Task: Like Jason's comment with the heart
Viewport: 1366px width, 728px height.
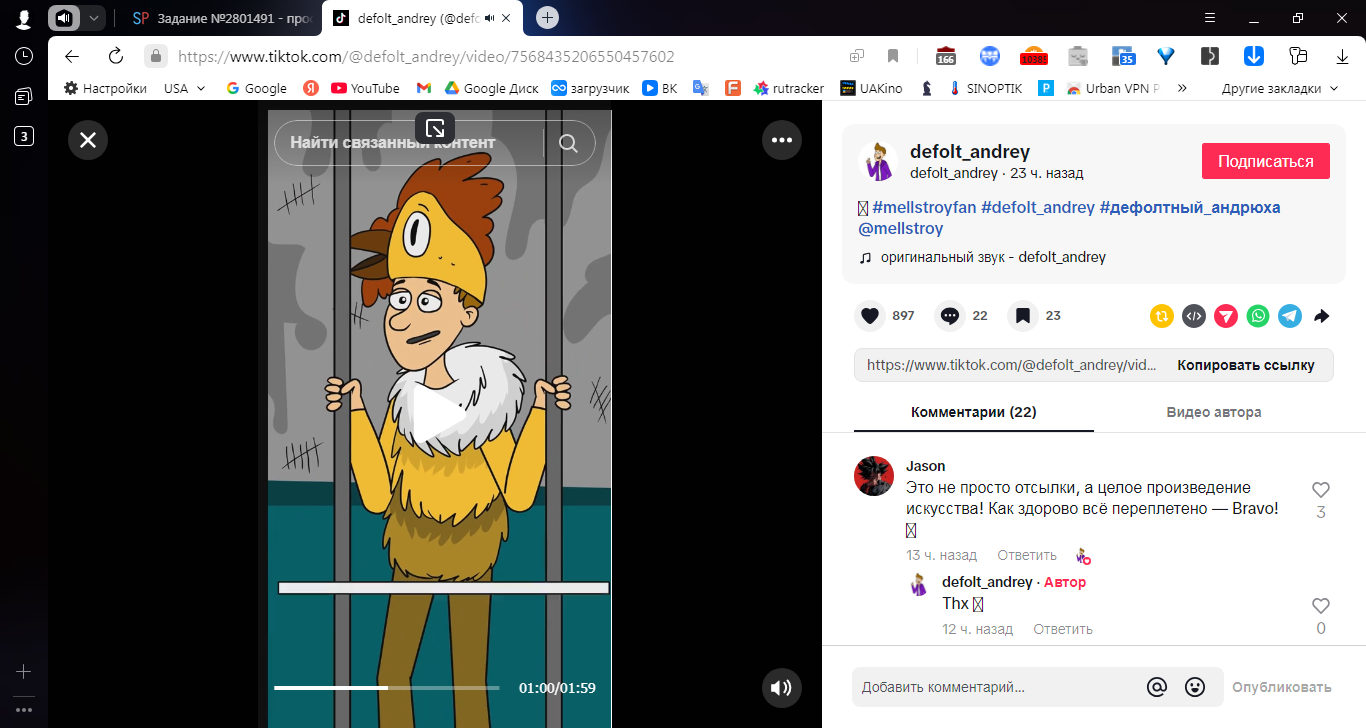Action: (x=1320, y=490)
